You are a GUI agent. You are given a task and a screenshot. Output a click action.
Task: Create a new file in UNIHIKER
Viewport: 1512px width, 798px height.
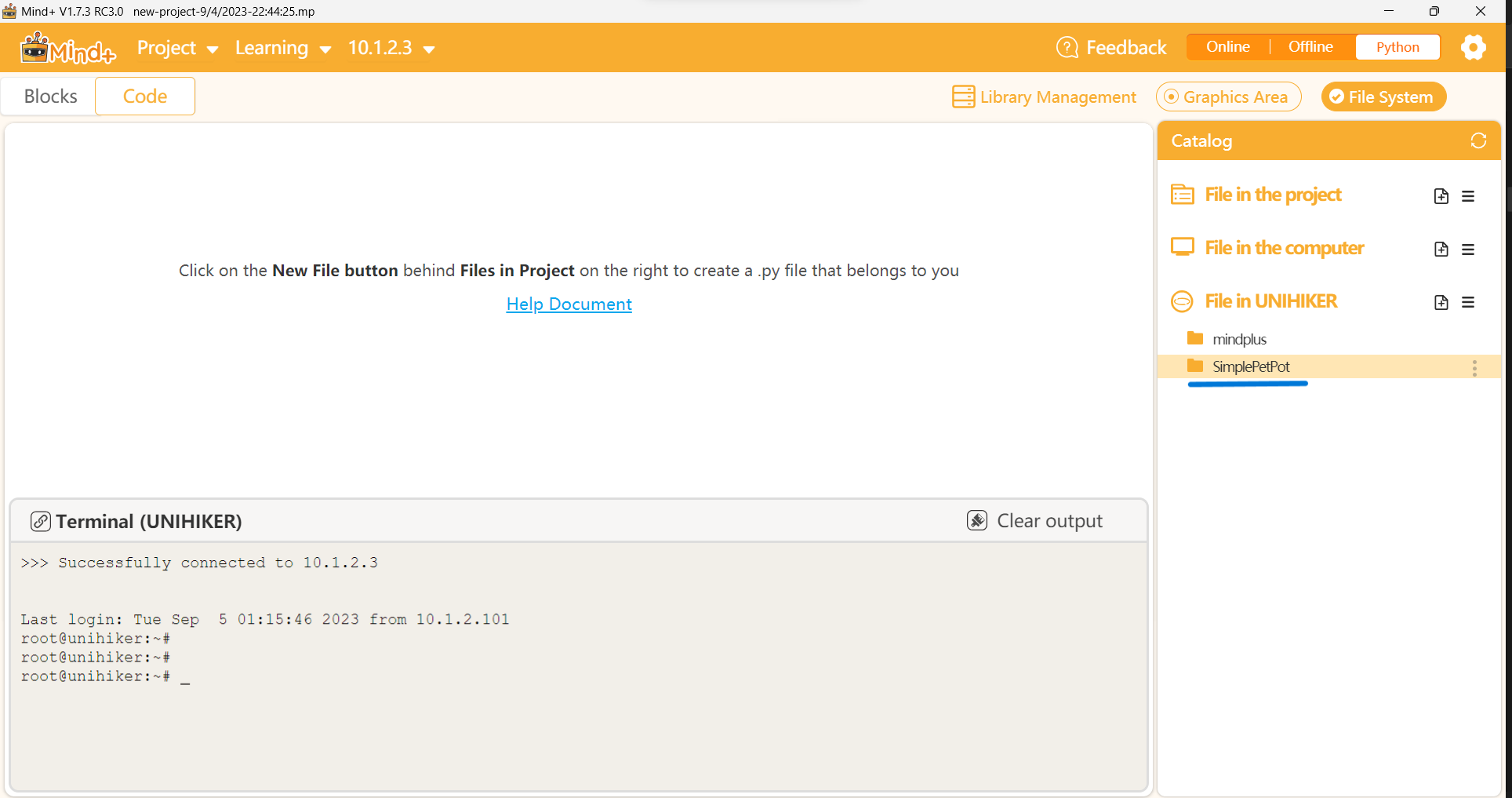pyautogui.click(x=1441, y=302)
